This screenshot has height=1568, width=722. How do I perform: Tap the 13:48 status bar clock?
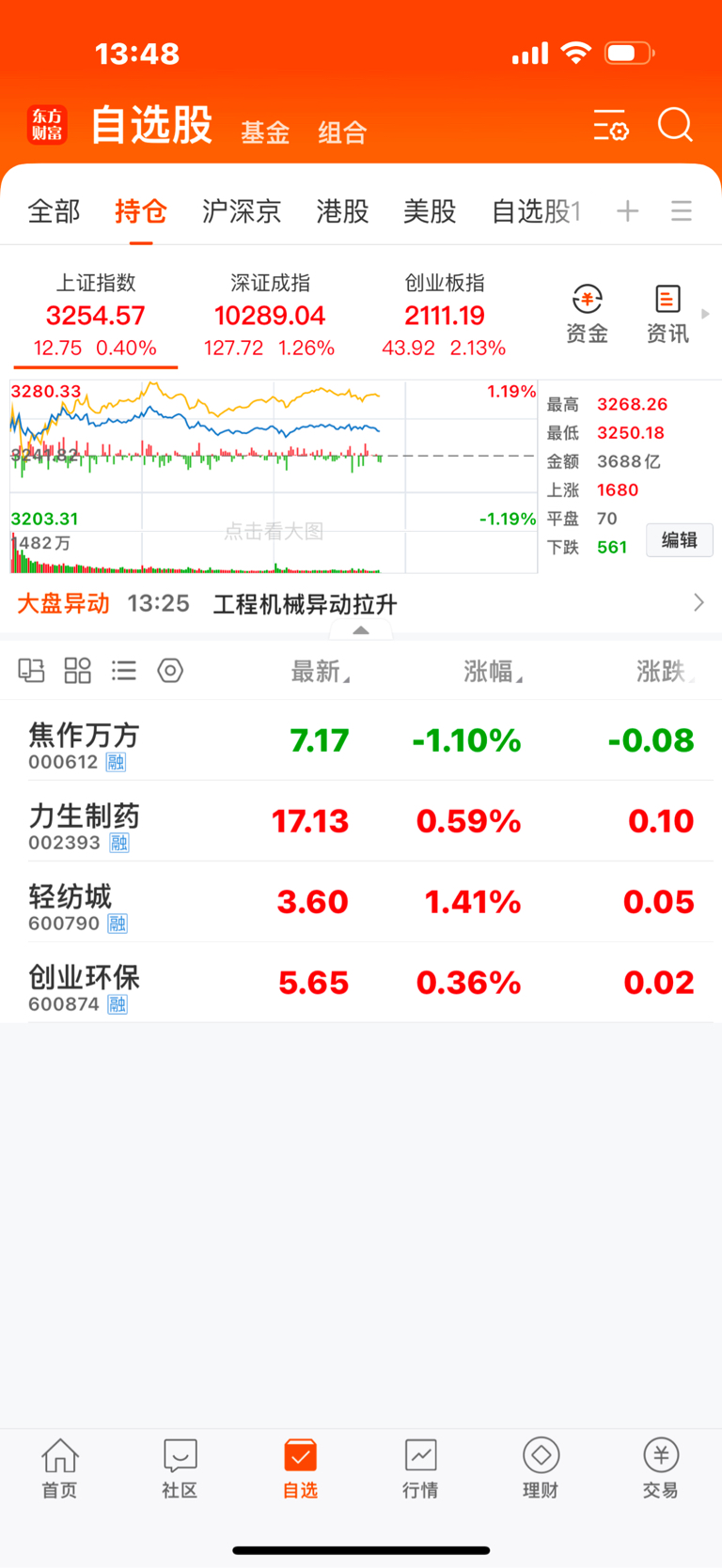tap(137, 54)
